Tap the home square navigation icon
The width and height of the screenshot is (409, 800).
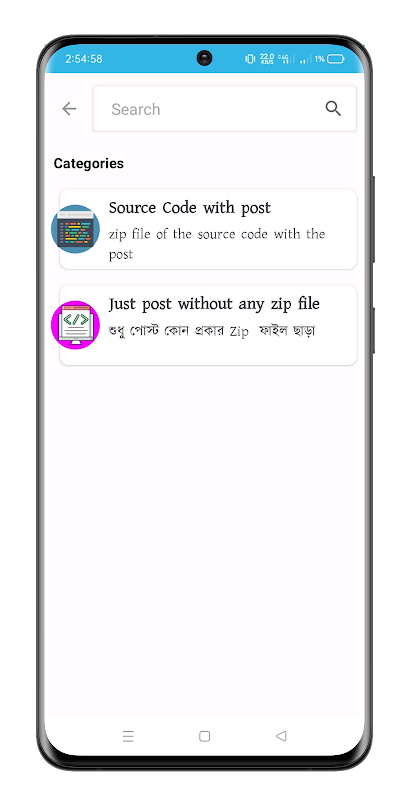[x=204, y=736]
